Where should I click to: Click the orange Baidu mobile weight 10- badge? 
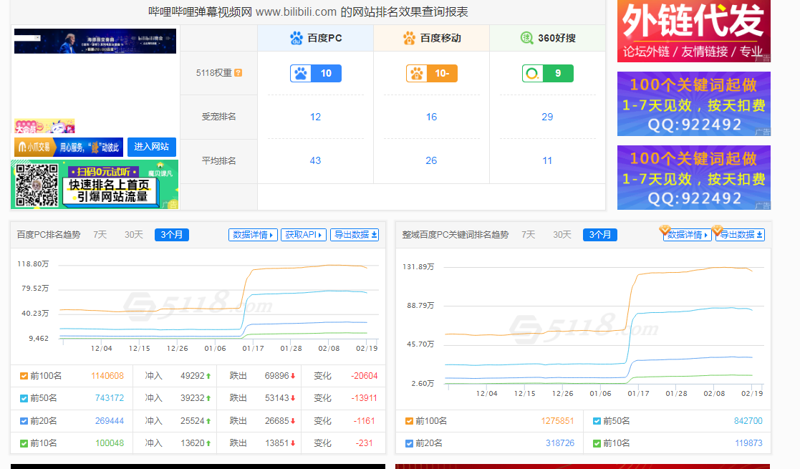[432, 73]
